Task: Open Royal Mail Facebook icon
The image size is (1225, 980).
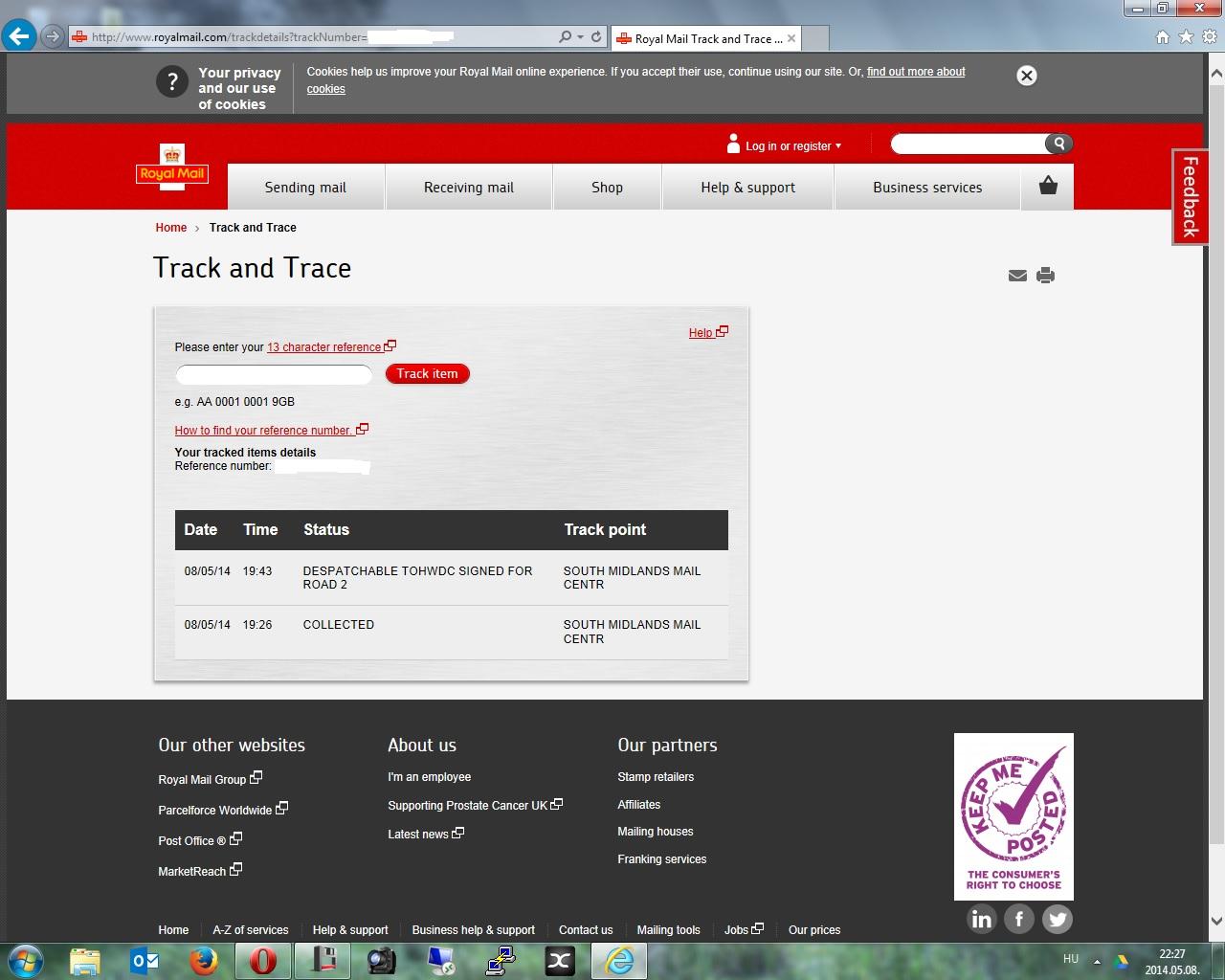Action: click(1019, 920)
